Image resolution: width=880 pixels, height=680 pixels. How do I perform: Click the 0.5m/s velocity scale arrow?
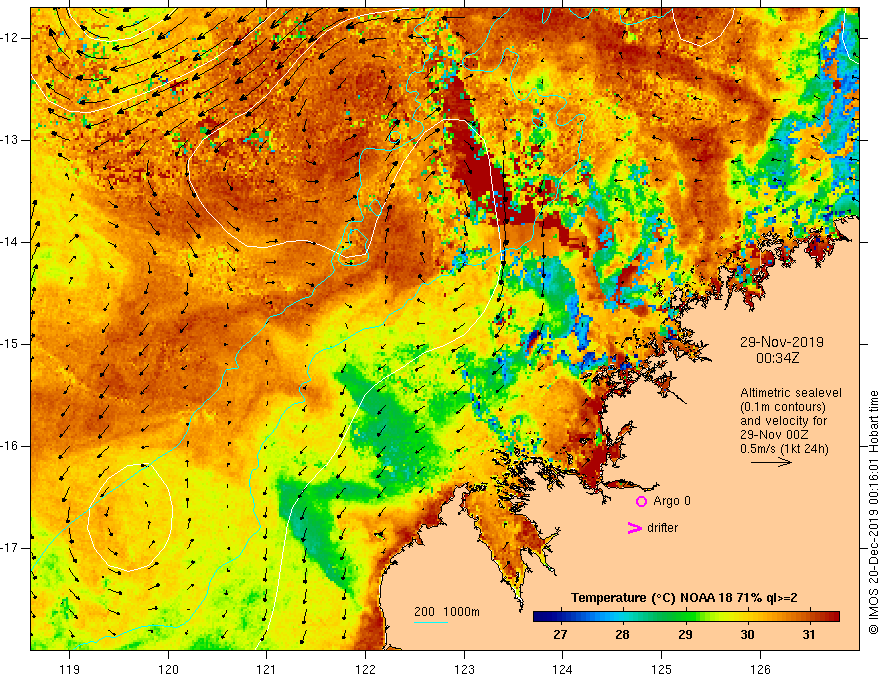pyautogui.click(x=771, y=462)
